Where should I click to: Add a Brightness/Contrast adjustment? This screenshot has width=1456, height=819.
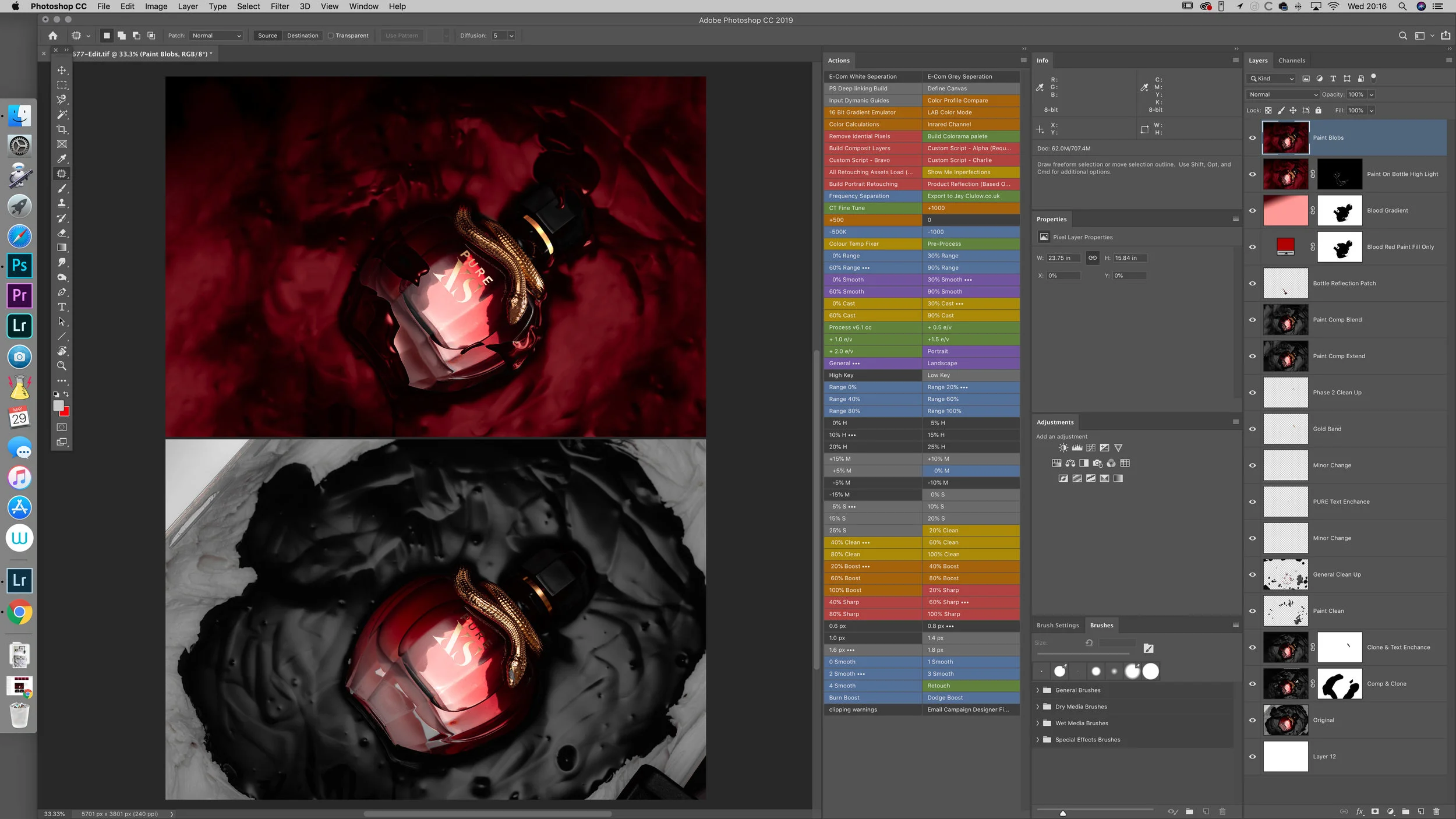pos(1063,448)
